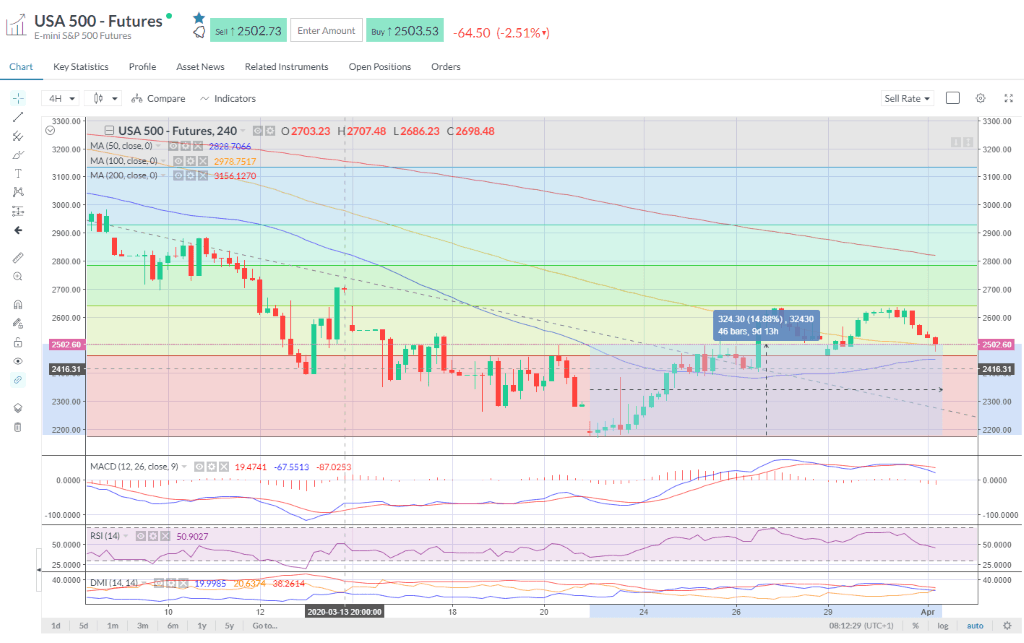The height and width of the screenshot is (643, 1024).
Task: Remove the MA 100 indicator
Action: click(202, 161)
